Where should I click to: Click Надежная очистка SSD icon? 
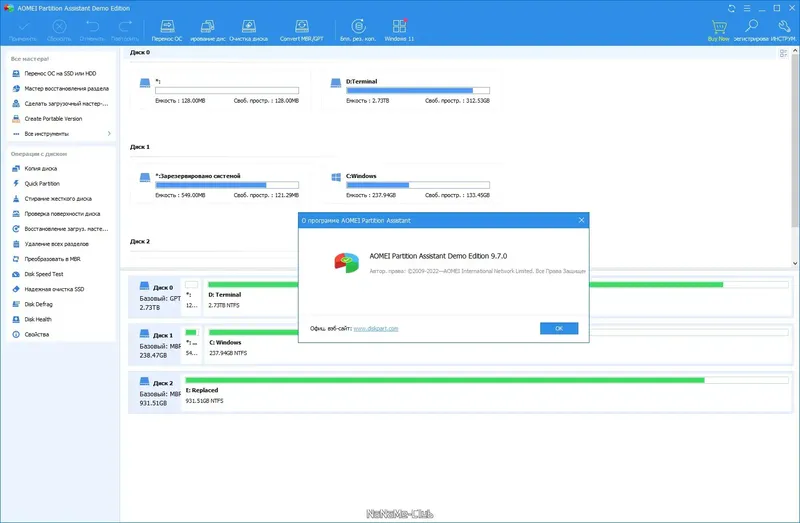click(16, 289)
